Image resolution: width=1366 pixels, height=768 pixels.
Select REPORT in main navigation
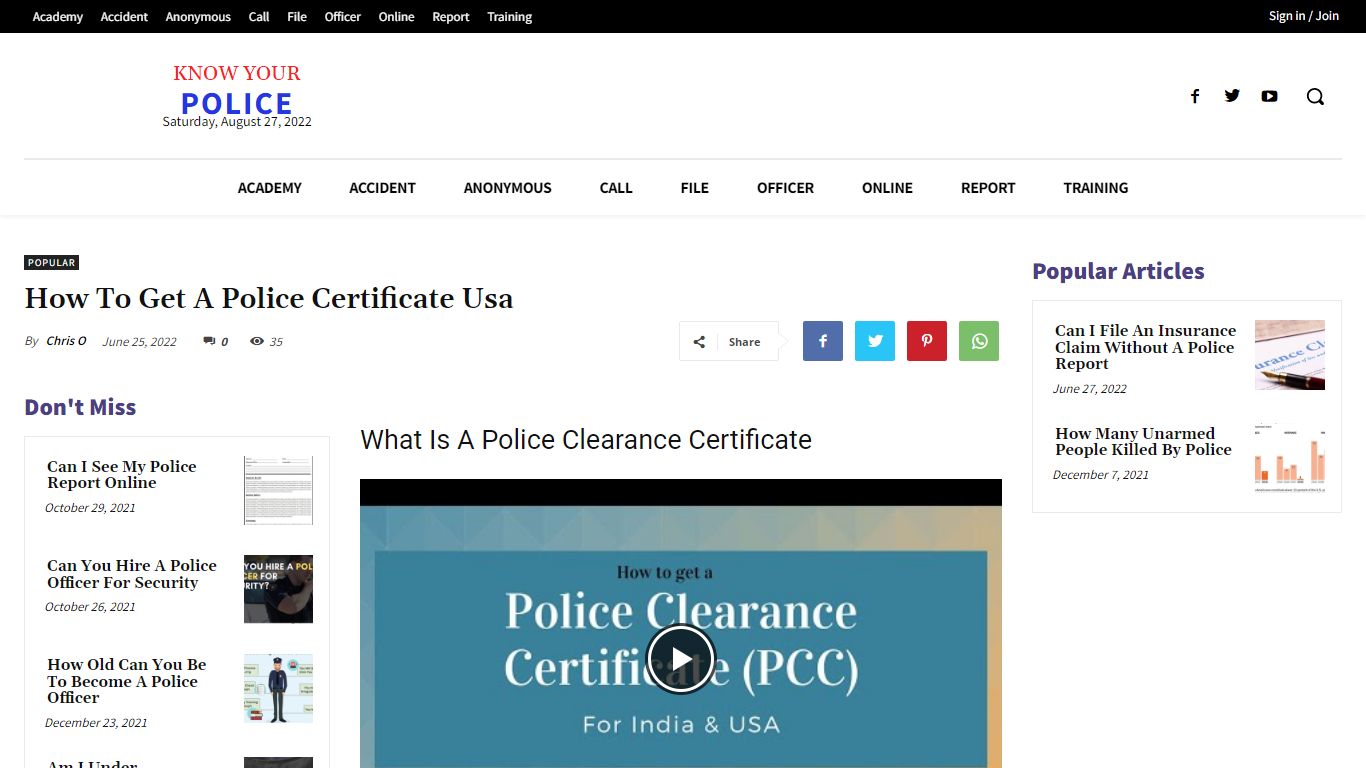click(988, 188)
